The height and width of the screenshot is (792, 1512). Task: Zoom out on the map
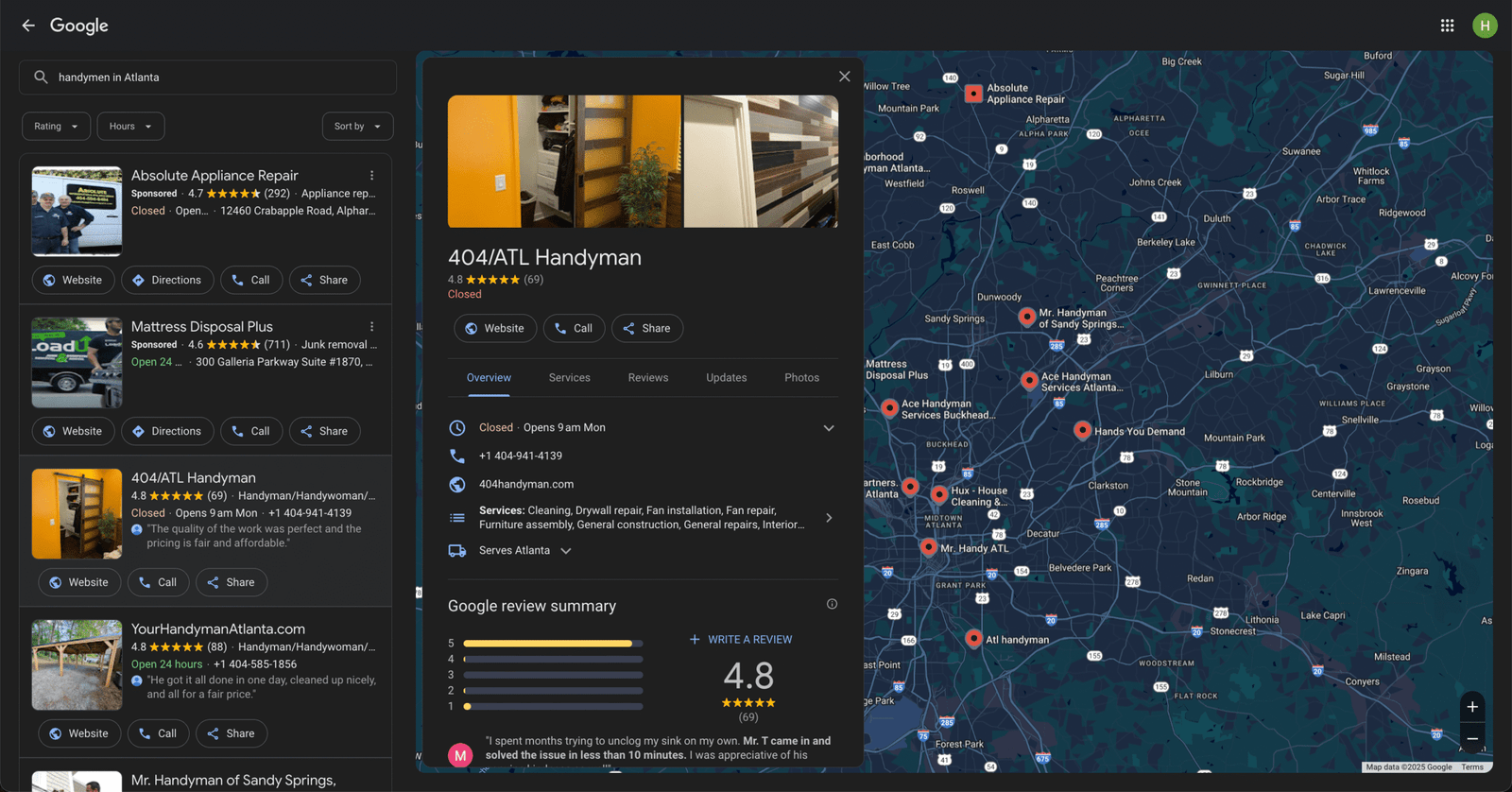(1472, 739)
